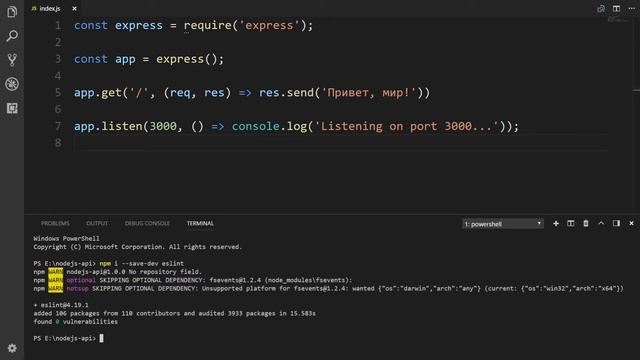This screenshot has width=640, height=360.
Task: Click app.get on line 5
Action: [98, 93]
